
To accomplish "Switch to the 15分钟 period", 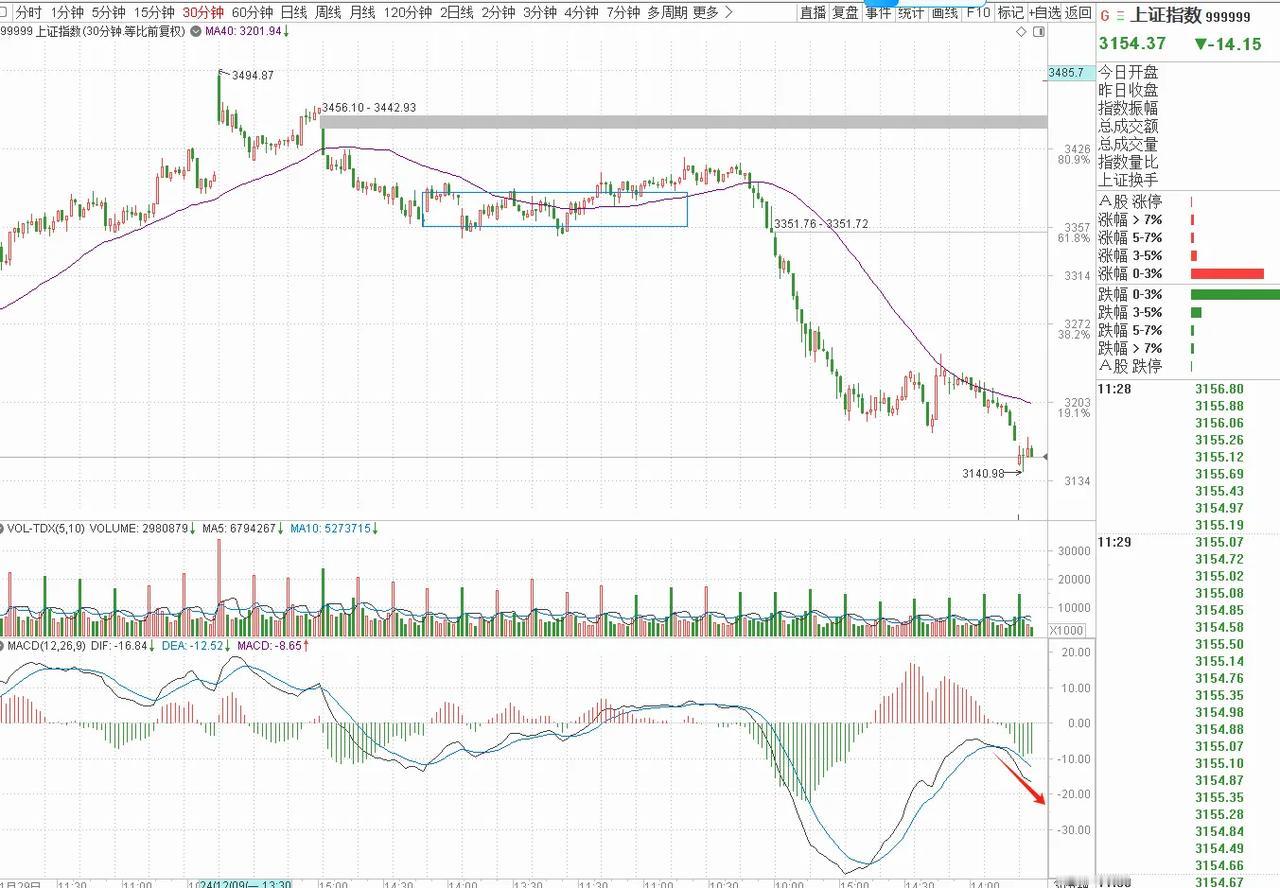I will coord(153,12).
